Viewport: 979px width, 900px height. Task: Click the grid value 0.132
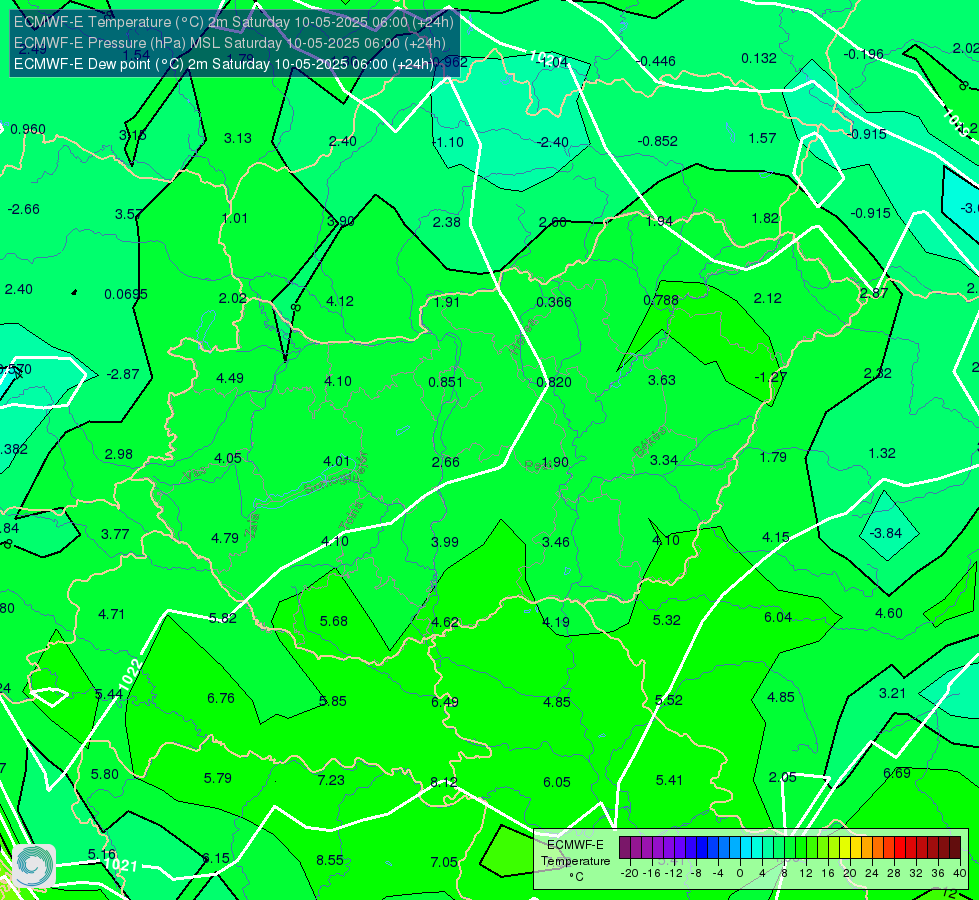(x=759, y=58)
